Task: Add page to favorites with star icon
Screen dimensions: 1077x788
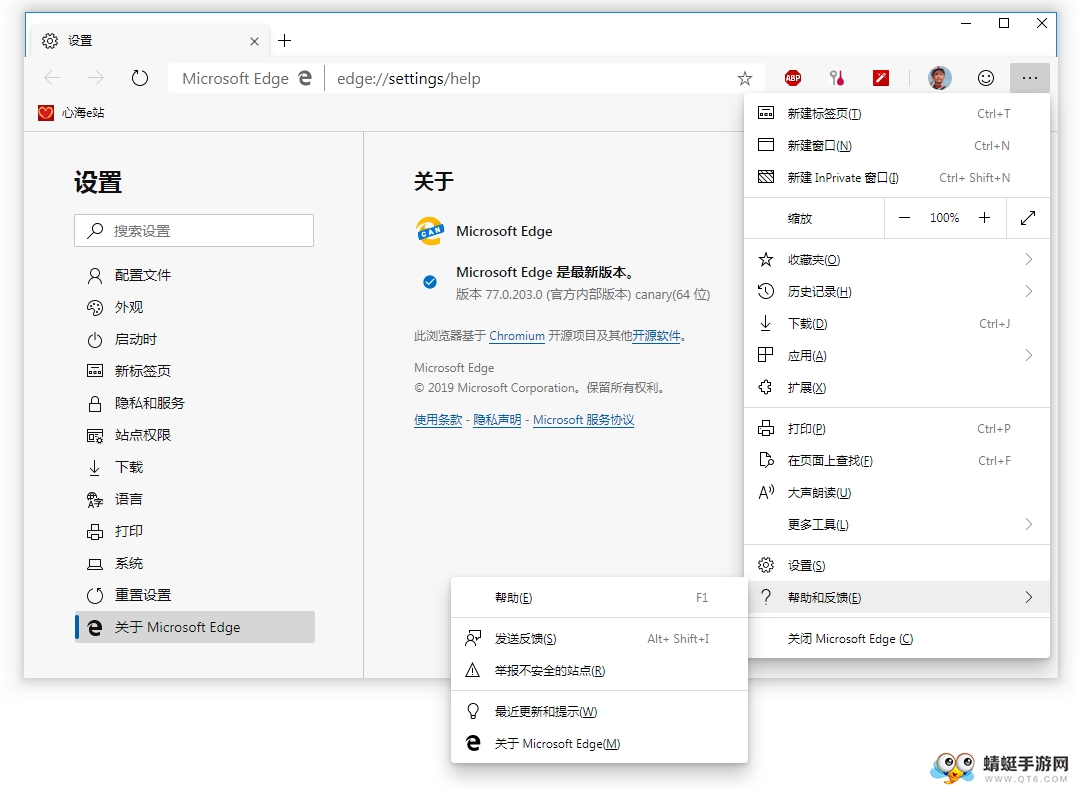Action: pos(745,78)
